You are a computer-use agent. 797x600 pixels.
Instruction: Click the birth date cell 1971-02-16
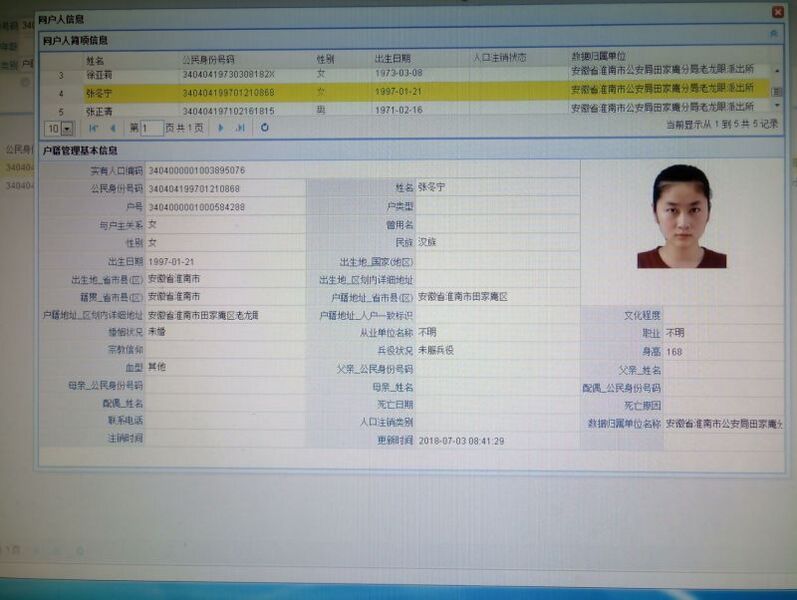(398, 110)
